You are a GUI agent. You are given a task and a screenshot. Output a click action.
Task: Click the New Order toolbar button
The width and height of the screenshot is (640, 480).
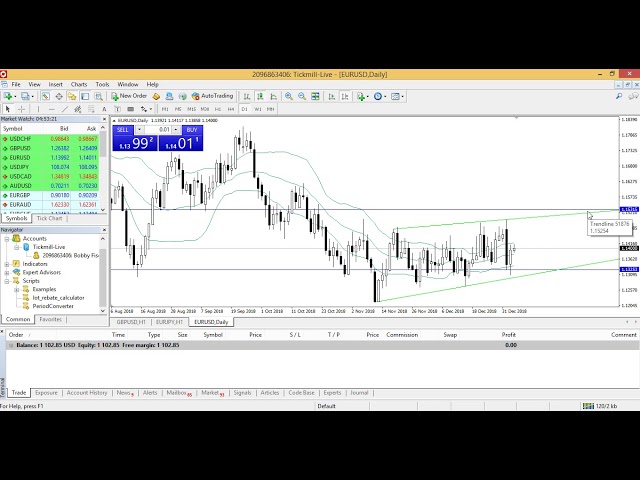pos(130,96)
